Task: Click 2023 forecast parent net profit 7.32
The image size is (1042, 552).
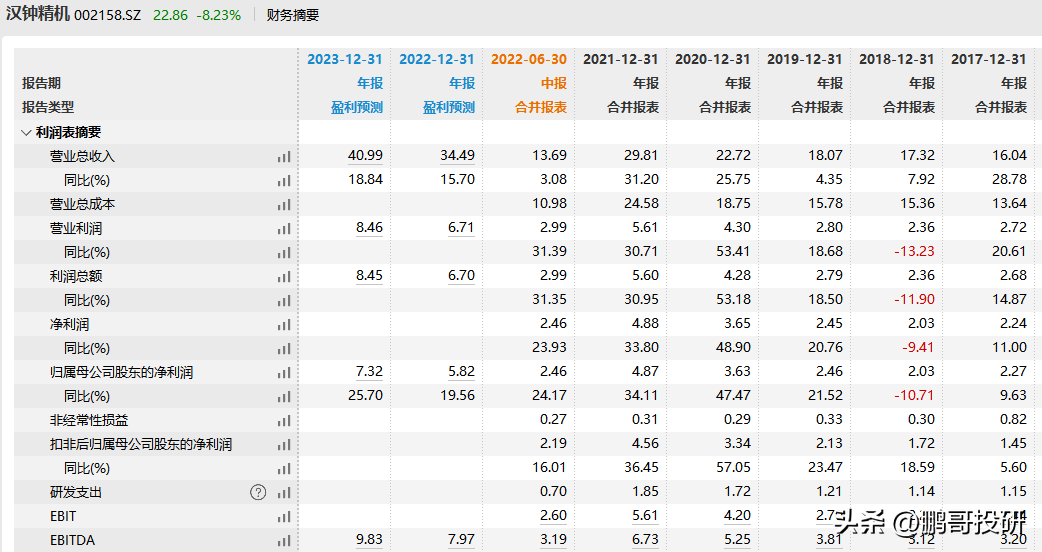Action: point(369,371)
